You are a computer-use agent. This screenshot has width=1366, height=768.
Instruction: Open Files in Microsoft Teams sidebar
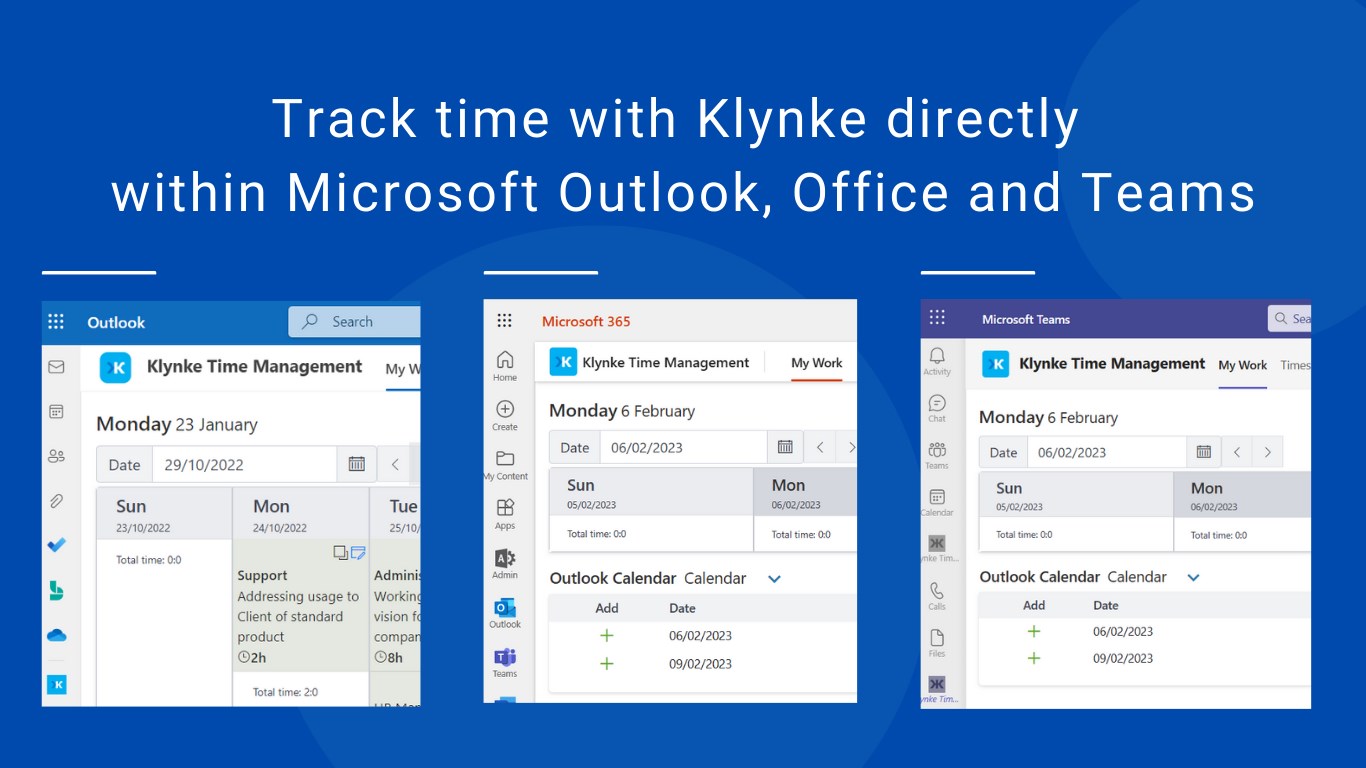(x=937, y=643)
